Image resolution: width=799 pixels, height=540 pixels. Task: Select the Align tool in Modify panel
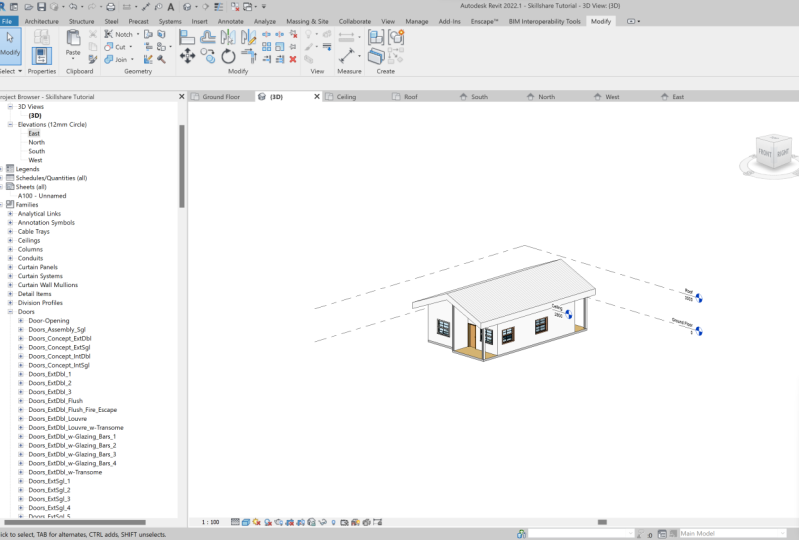(187, 37)
